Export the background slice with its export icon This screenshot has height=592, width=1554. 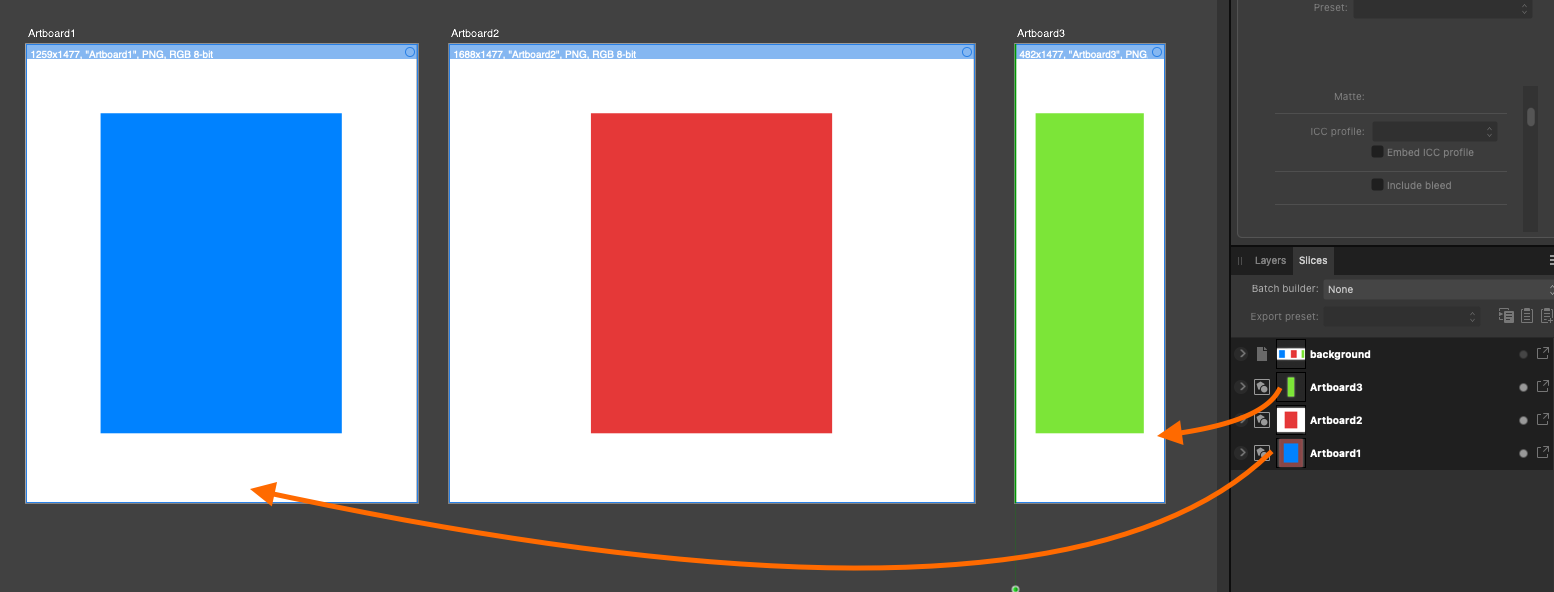pos(1543,354)
